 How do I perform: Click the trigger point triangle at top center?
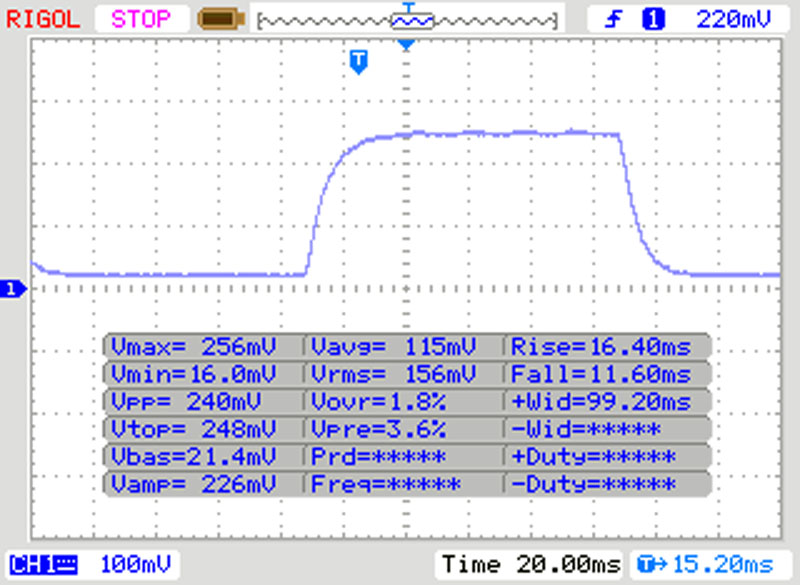406,45
